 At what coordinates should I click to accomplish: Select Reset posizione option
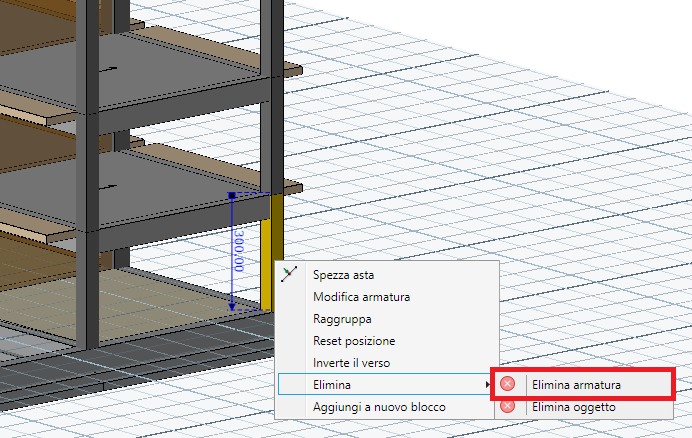coord(387,341)
